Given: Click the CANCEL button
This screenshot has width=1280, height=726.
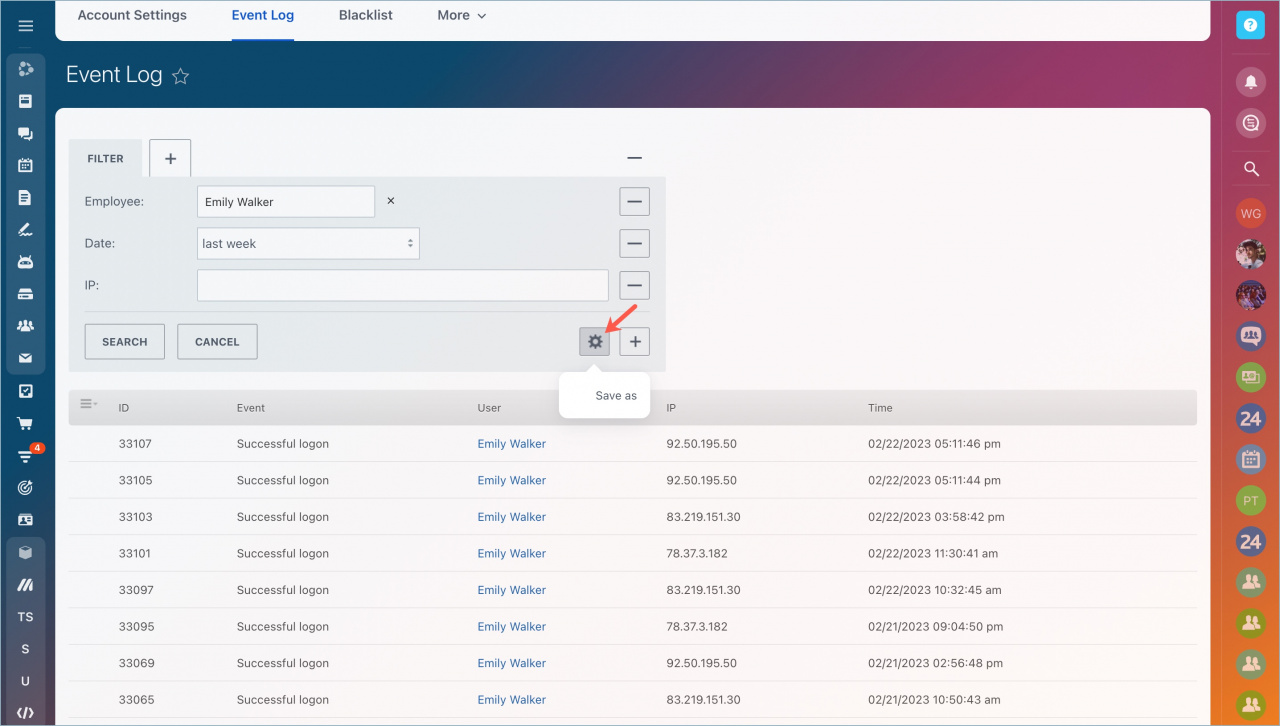Looking at the screenshot, I should 217,342.
